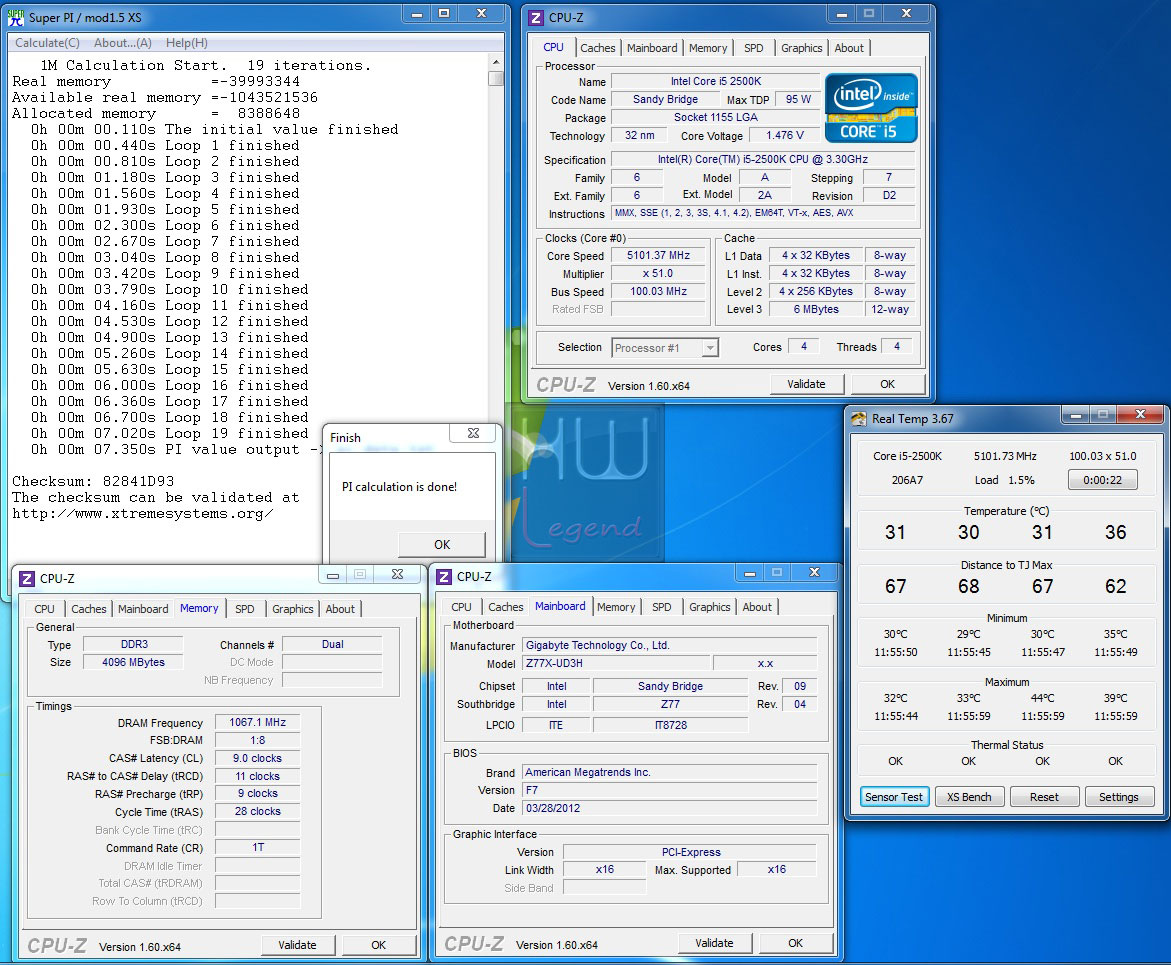Start XS Bench in Real Temp
Viewport: 1171px width, 965px height.
point(969,797)
